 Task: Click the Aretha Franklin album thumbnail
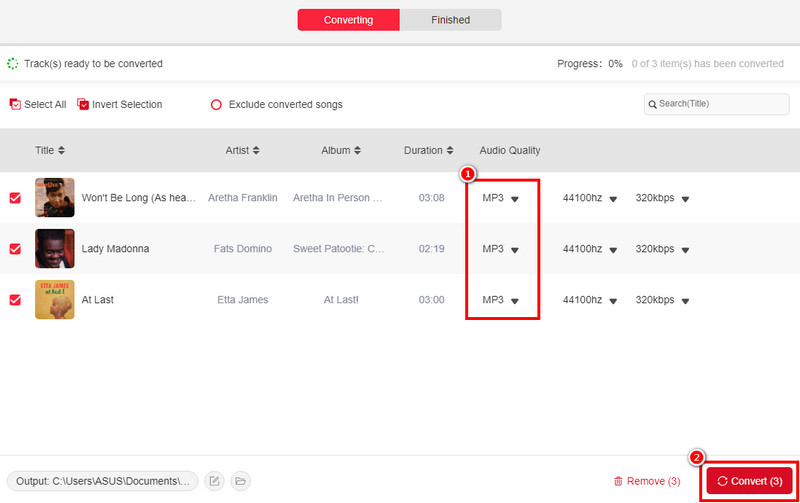click(55, 197)
